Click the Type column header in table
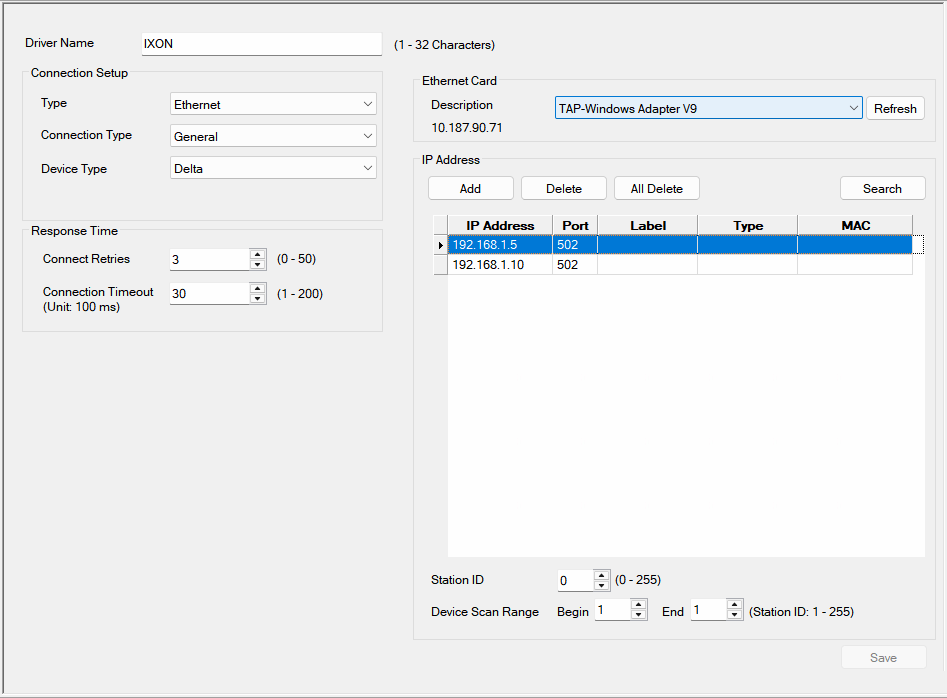 [x=748, y=225]
